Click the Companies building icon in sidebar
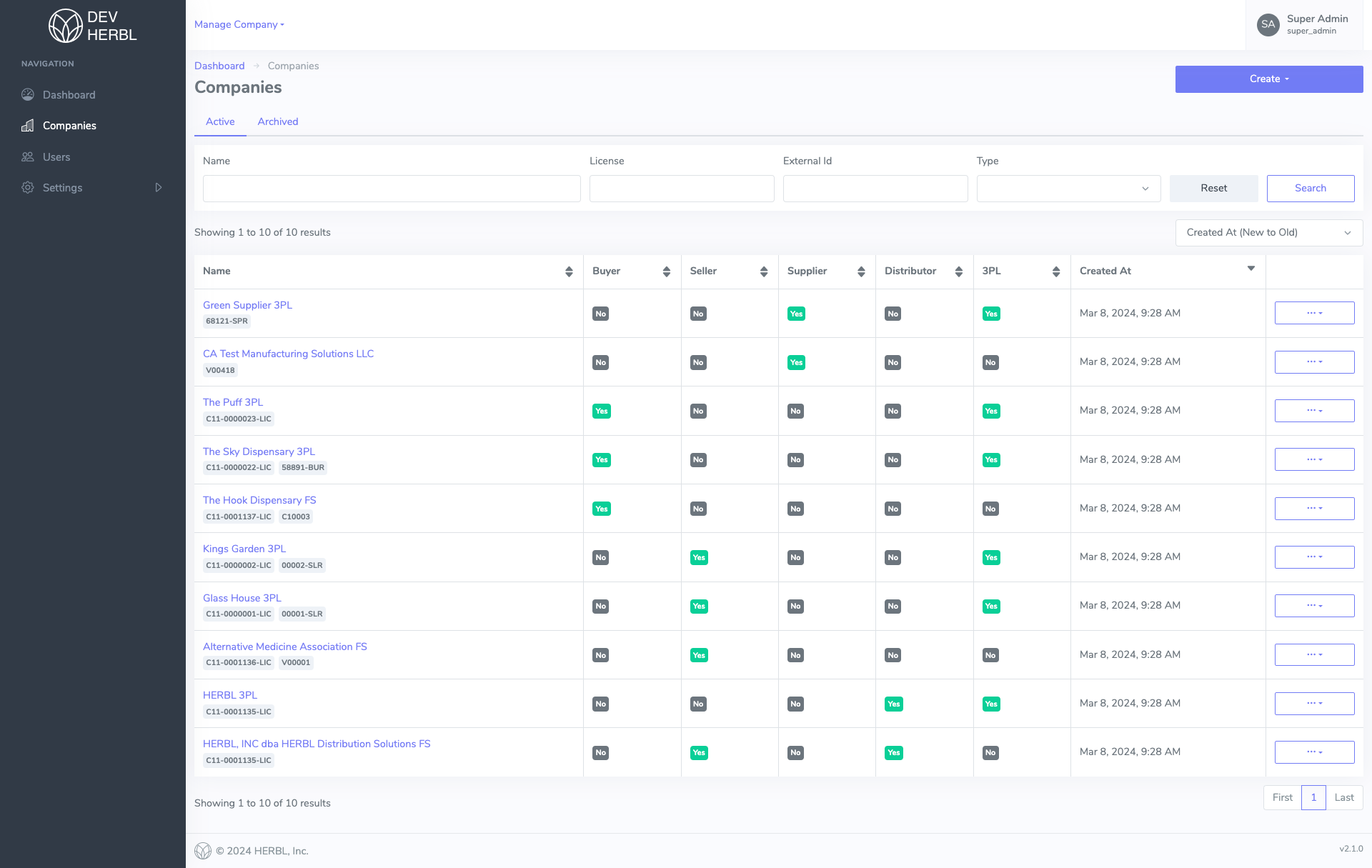Screen dimensions: 1372x868 coord(28,126)
